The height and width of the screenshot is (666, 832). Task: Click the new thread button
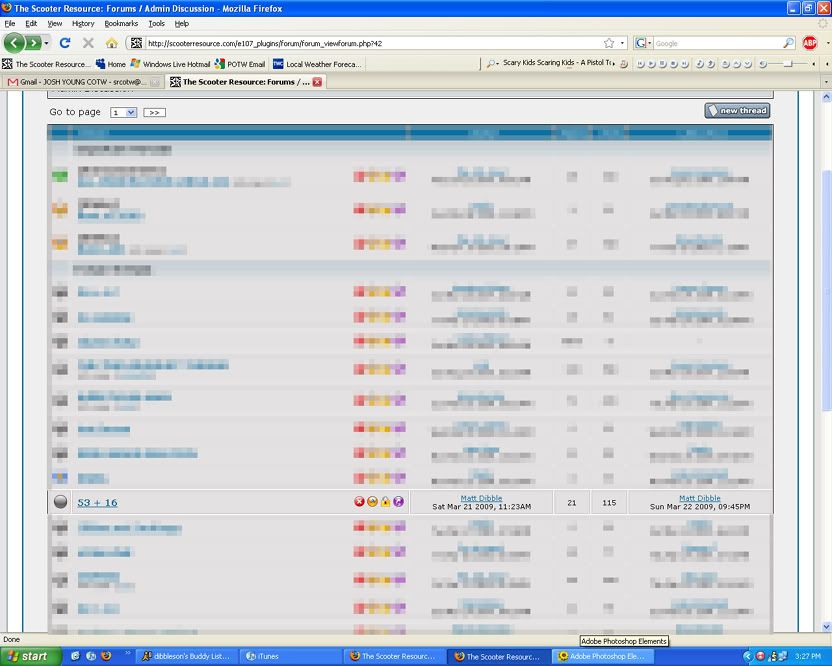[737, 111]
